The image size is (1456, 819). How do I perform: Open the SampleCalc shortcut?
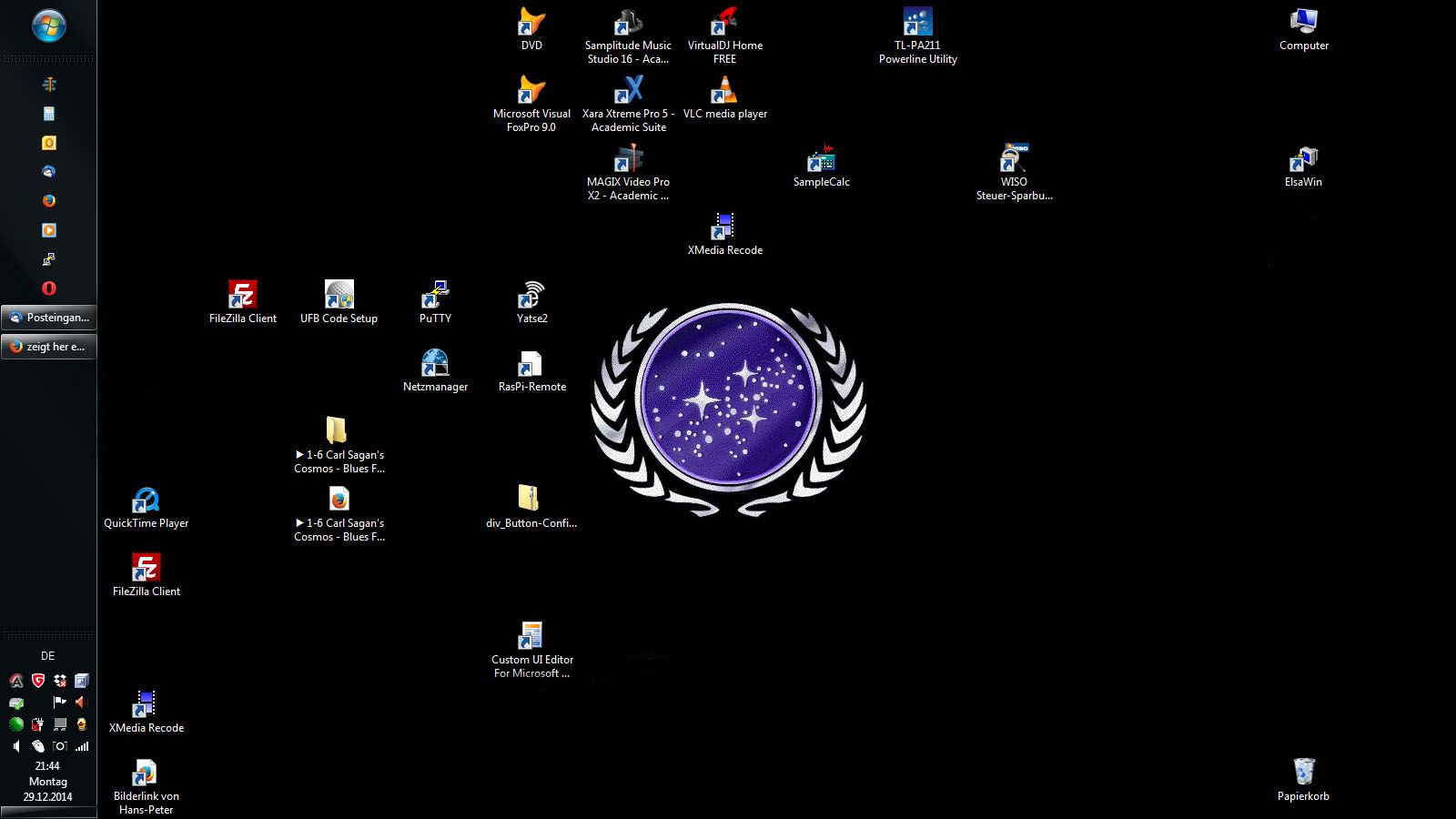tap(822, 166)
